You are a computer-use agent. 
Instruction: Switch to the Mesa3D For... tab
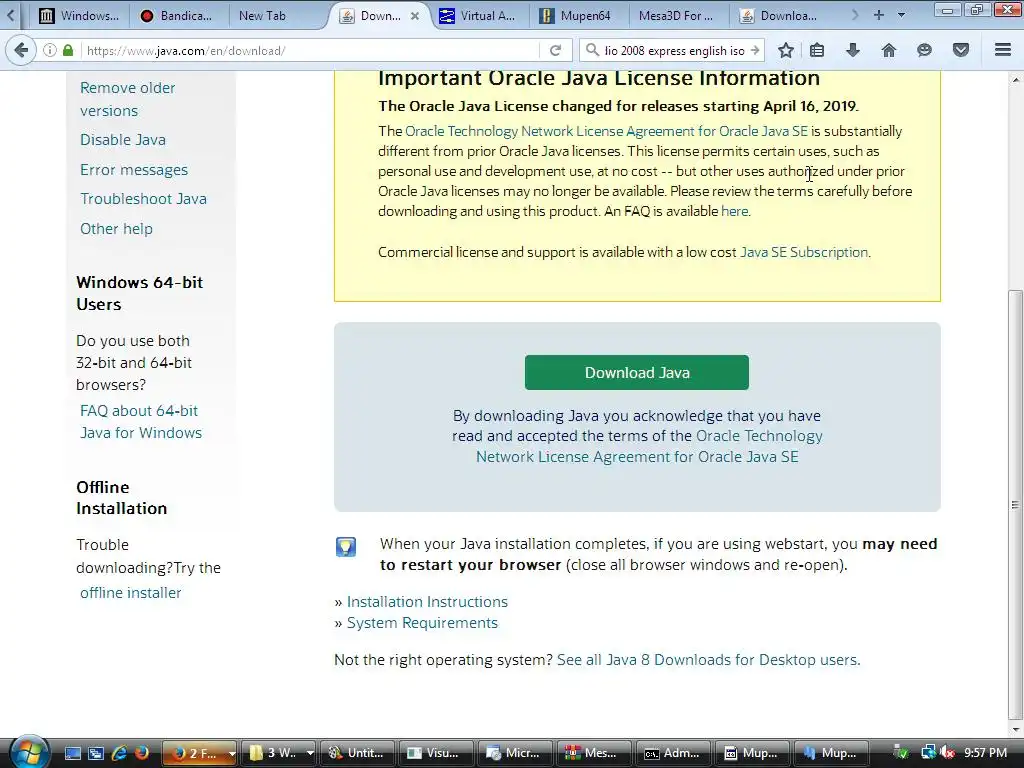[677, 16]
